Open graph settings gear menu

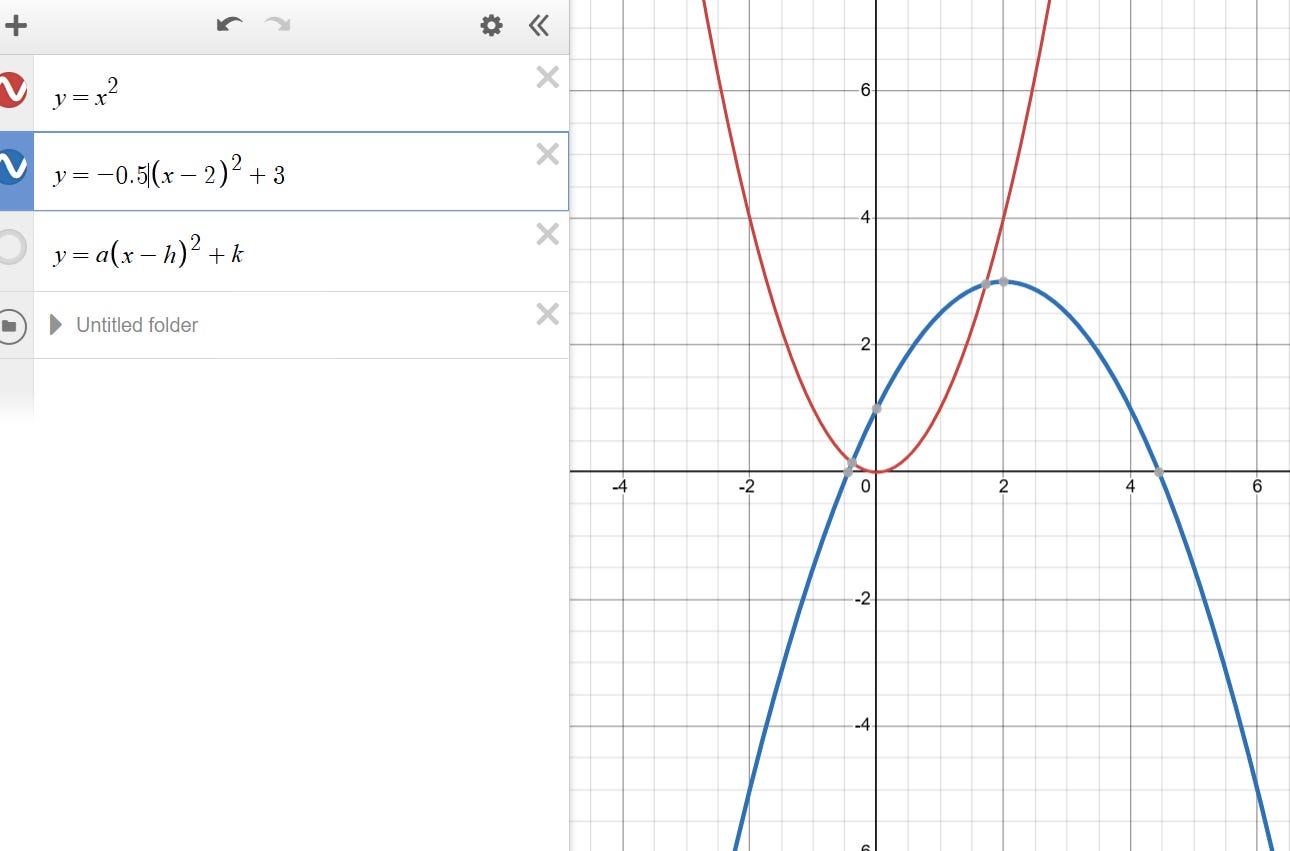coord(491,25)
